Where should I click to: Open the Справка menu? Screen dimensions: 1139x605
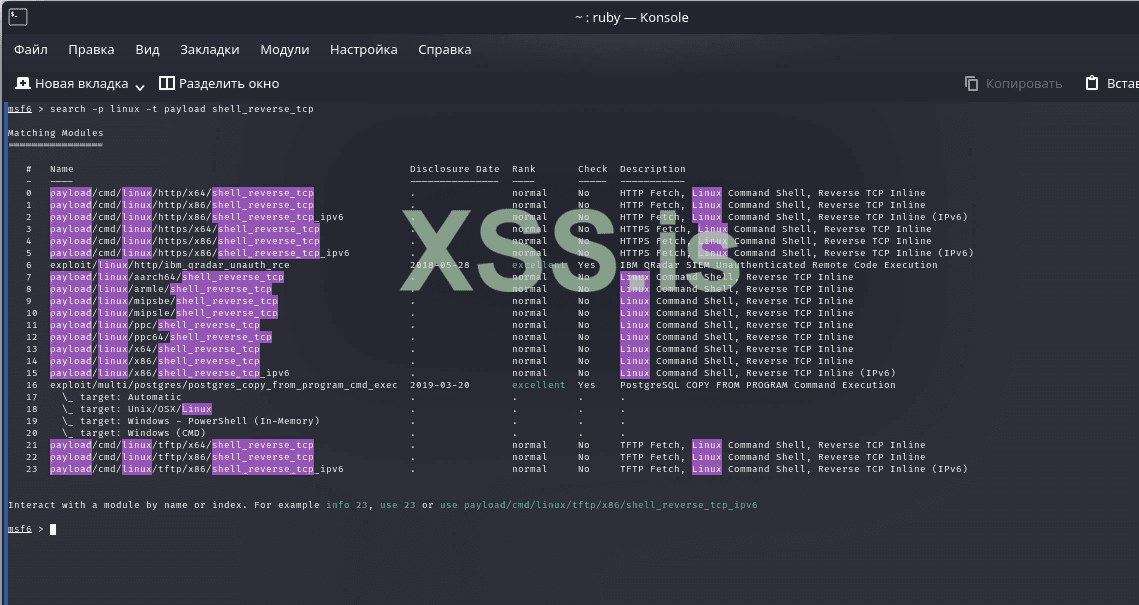pyautogui.click(x=444, y=50)
